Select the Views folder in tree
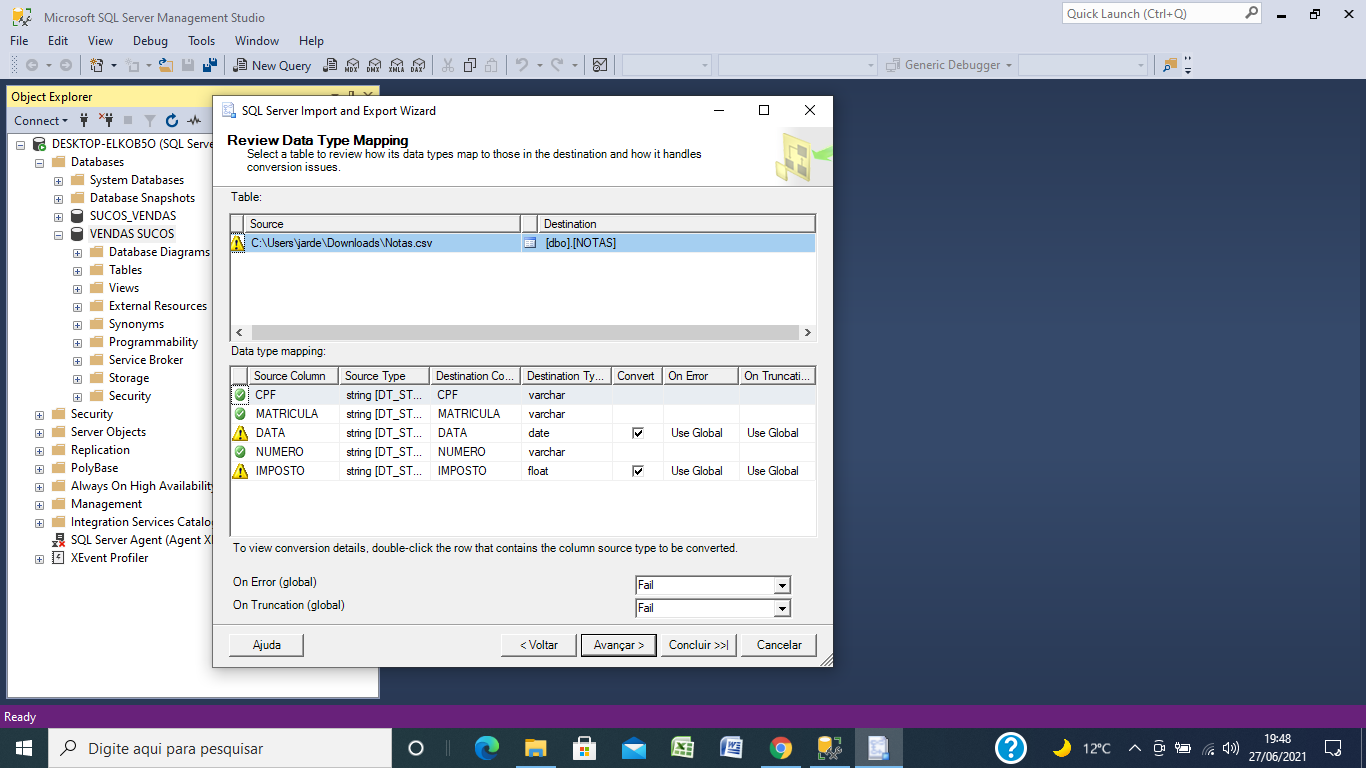 tap(124, 288)
